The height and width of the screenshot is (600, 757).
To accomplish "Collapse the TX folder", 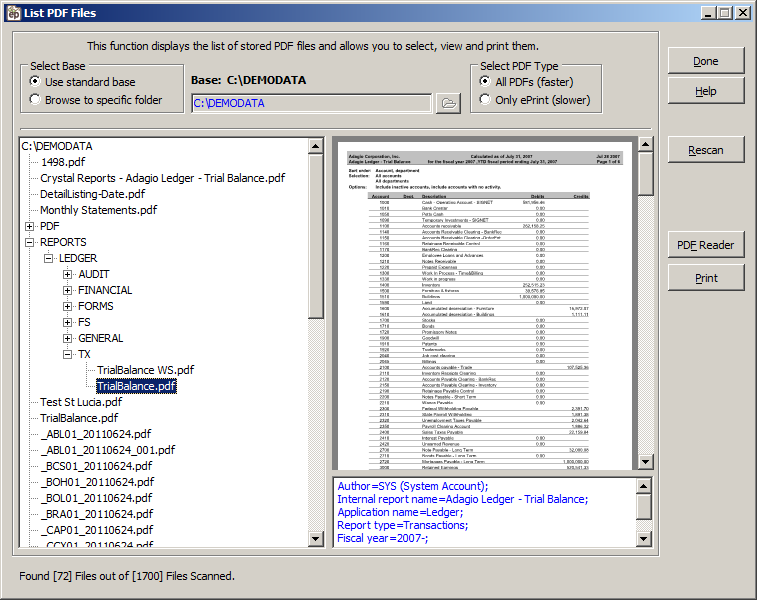I will (68, 354).
